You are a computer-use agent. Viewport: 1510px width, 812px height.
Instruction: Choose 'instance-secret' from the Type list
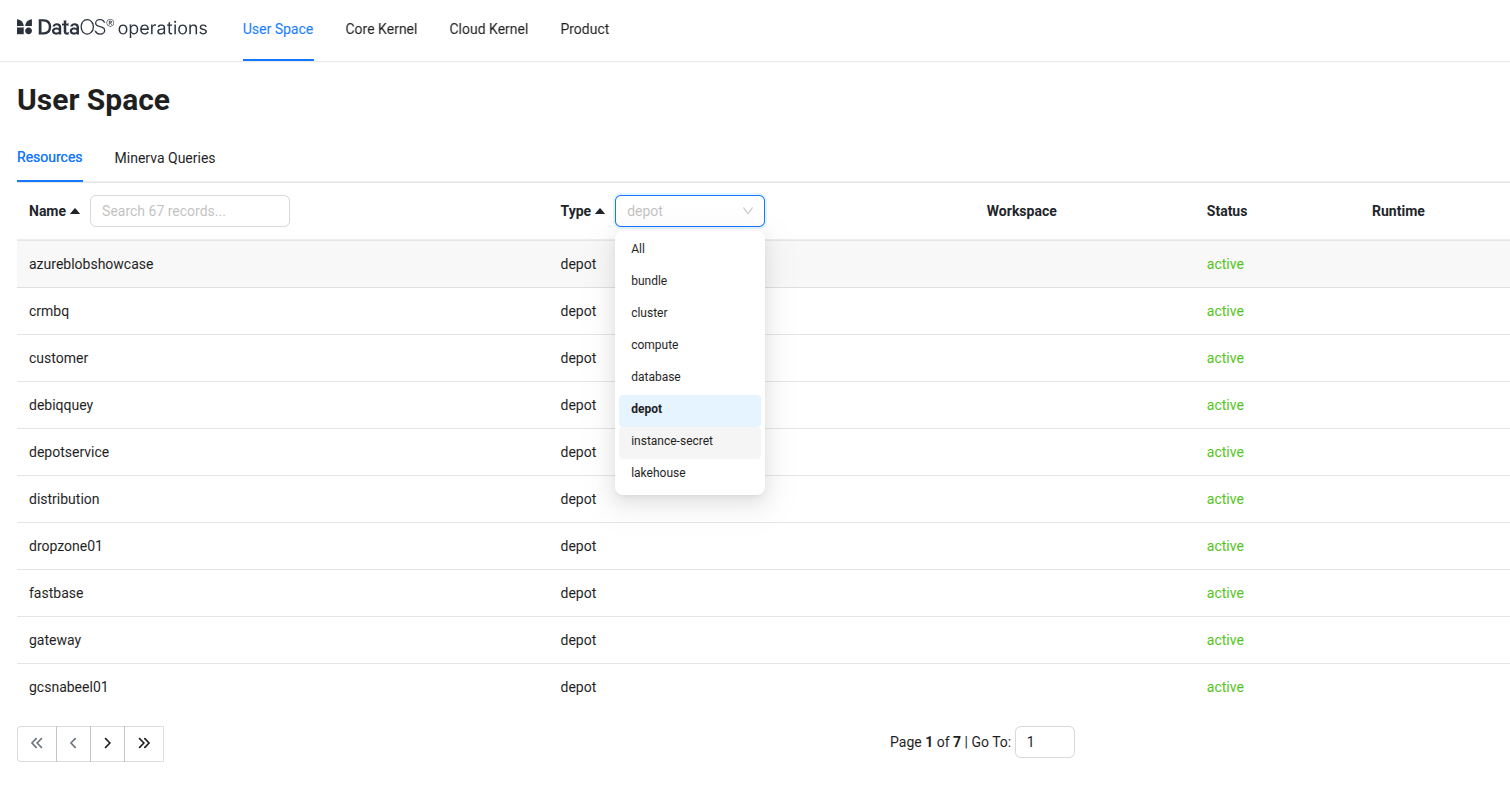click(672, 441)
